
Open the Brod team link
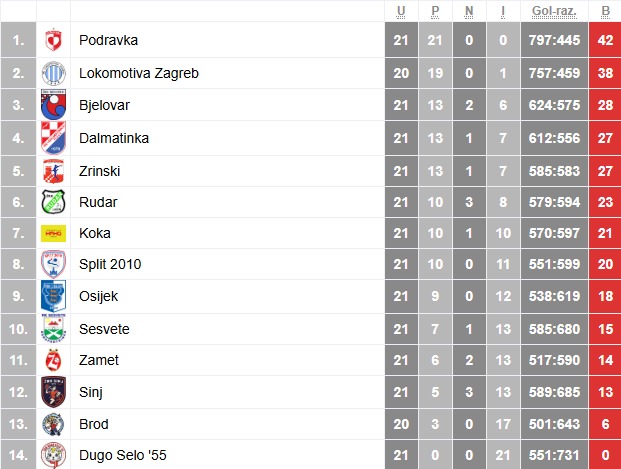point(94,425)
